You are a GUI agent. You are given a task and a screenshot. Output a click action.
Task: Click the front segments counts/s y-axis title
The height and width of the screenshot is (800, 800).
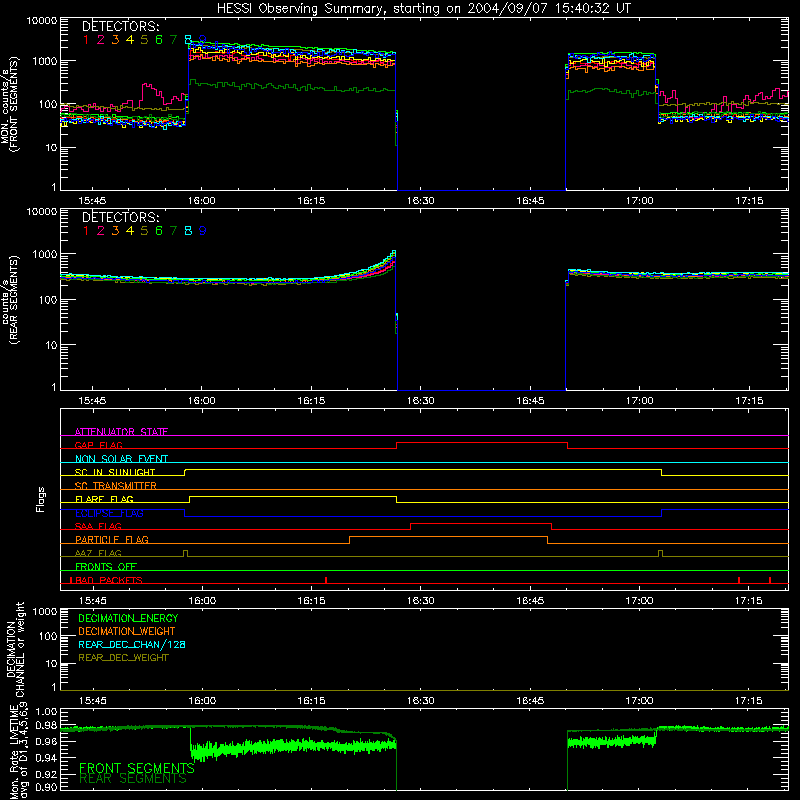pyautogui.click(x=10, y=104)
